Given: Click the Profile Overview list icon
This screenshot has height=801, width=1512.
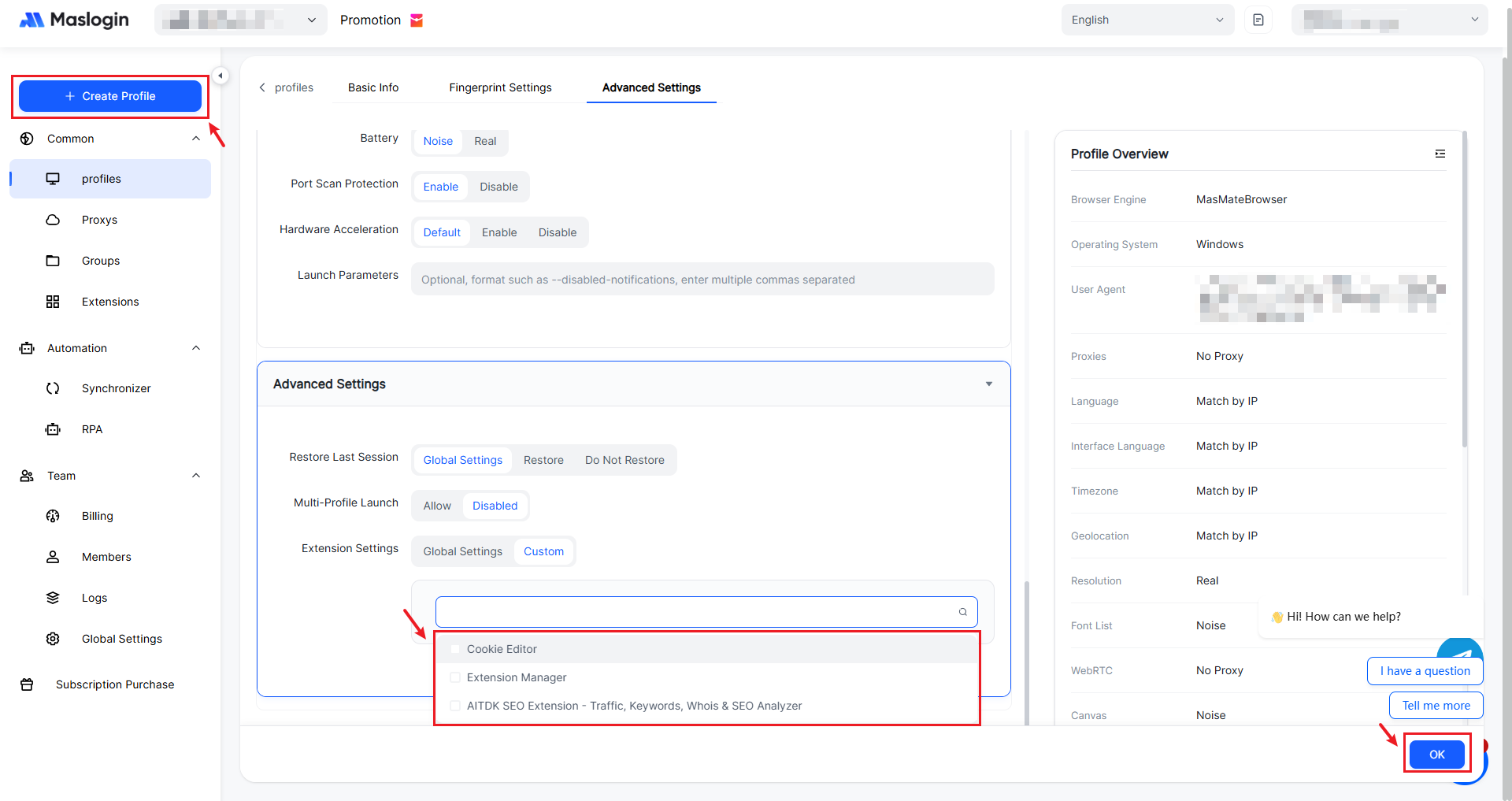Looking at the screenshot, I should (1440, 154).
